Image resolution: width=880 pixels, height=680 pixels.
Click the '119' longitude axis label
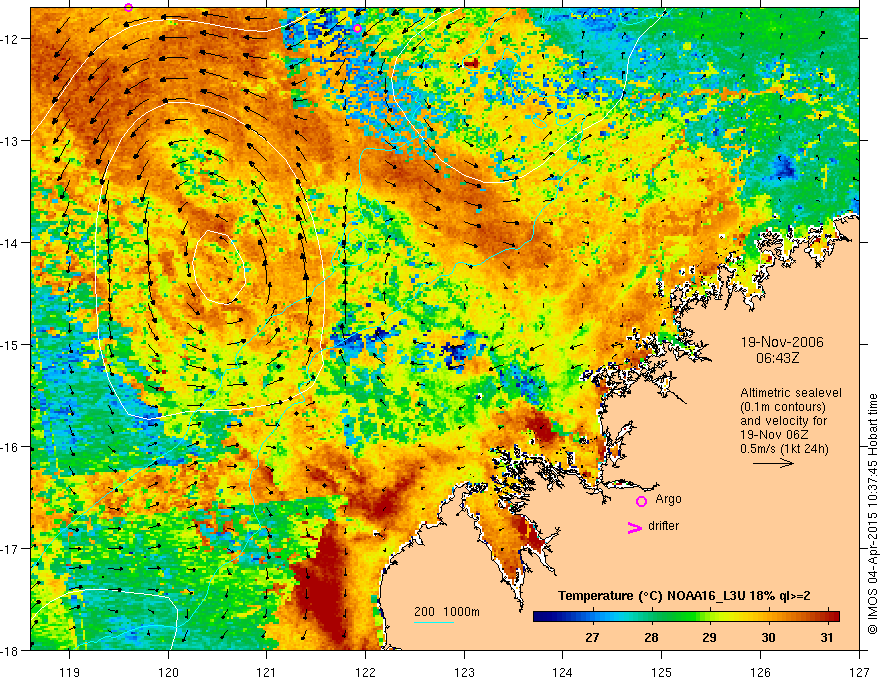click(x=70, y=672)
